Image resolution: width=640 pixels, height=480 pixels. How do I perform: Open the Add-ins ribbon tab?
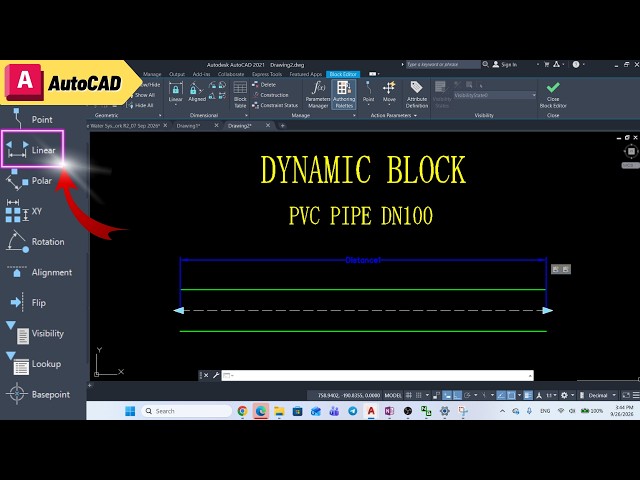coord(201,74)
